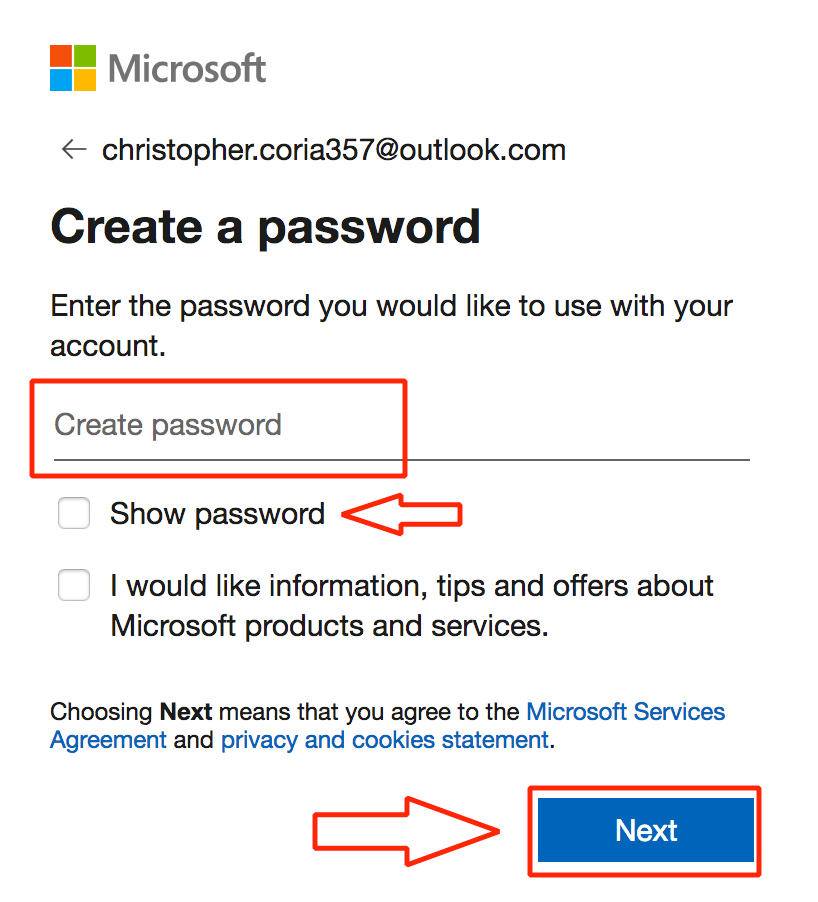Enable the information, tips and offers checkbox
This screenshot has height=902, width=818.
(74, 585)
